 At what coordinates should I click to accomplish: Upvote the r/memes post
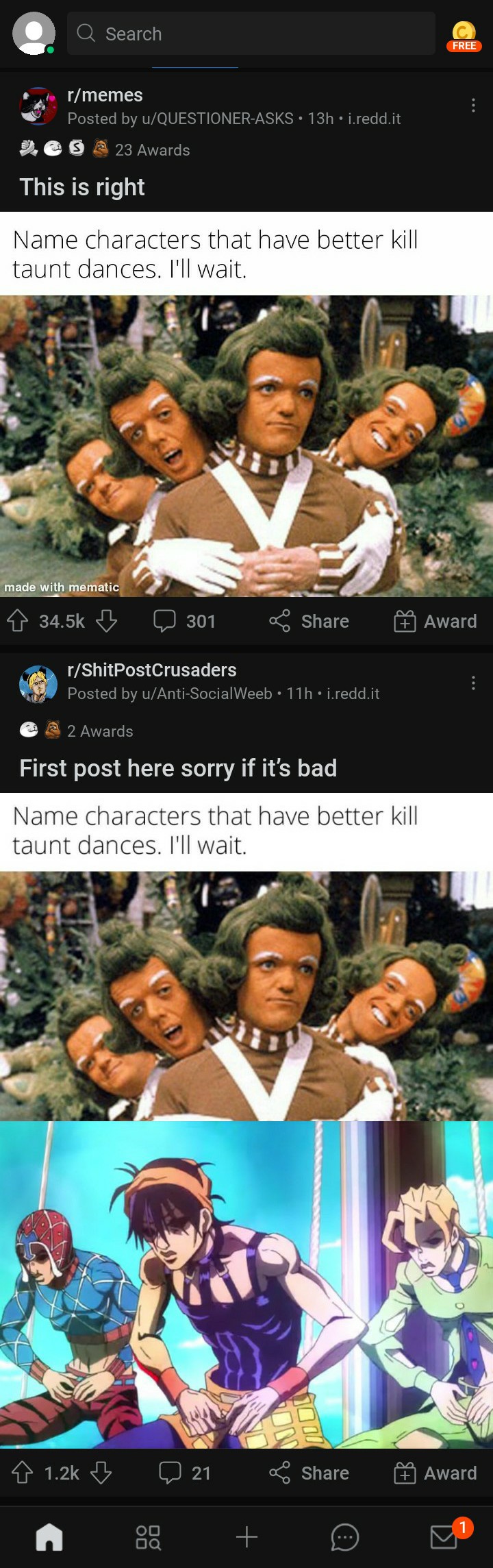[18, 621]
